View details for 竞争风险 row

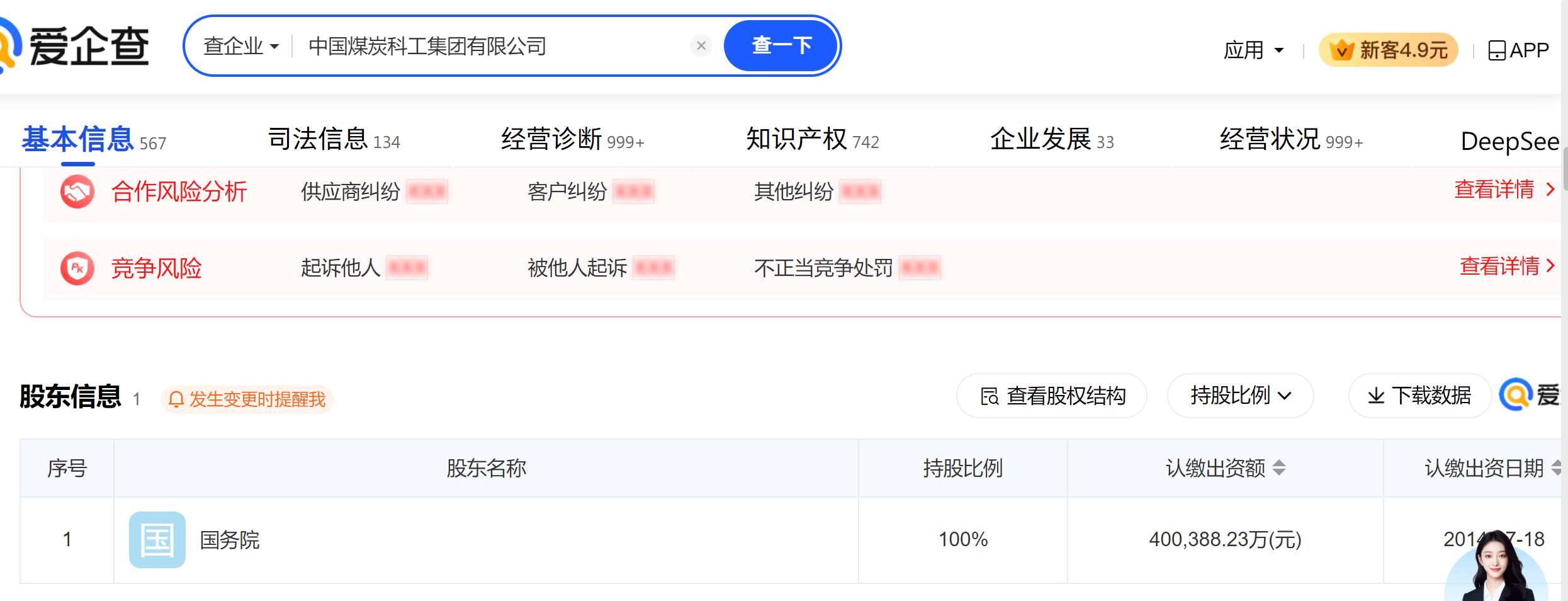tap(1508, 266)
